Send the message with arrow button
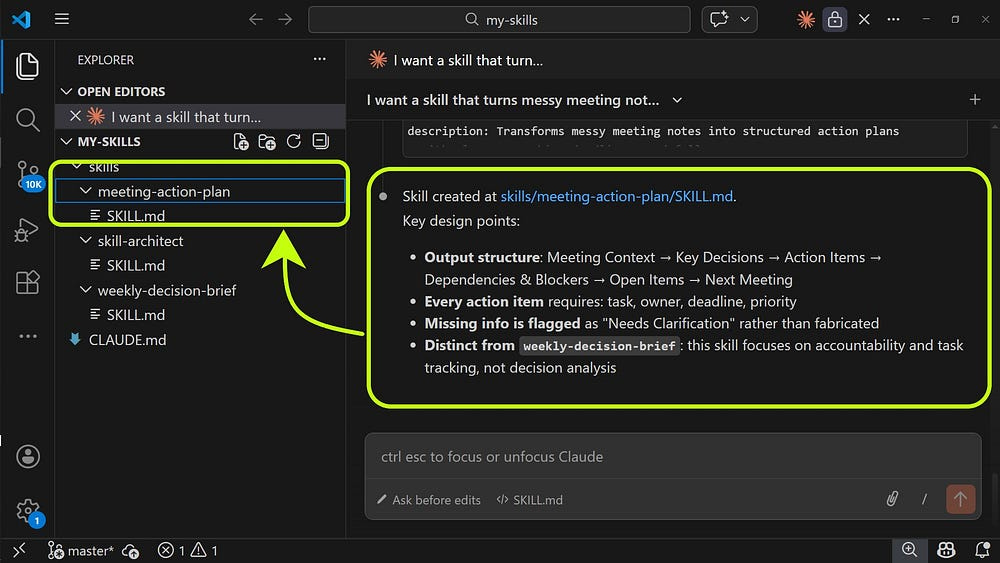The image size is (1000, 563). (x=960, y=499)
